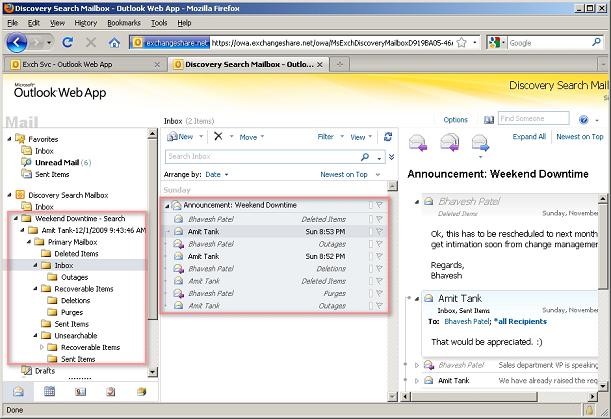
Task: Click the Forward message icon
Action: [x=479, y=143]
